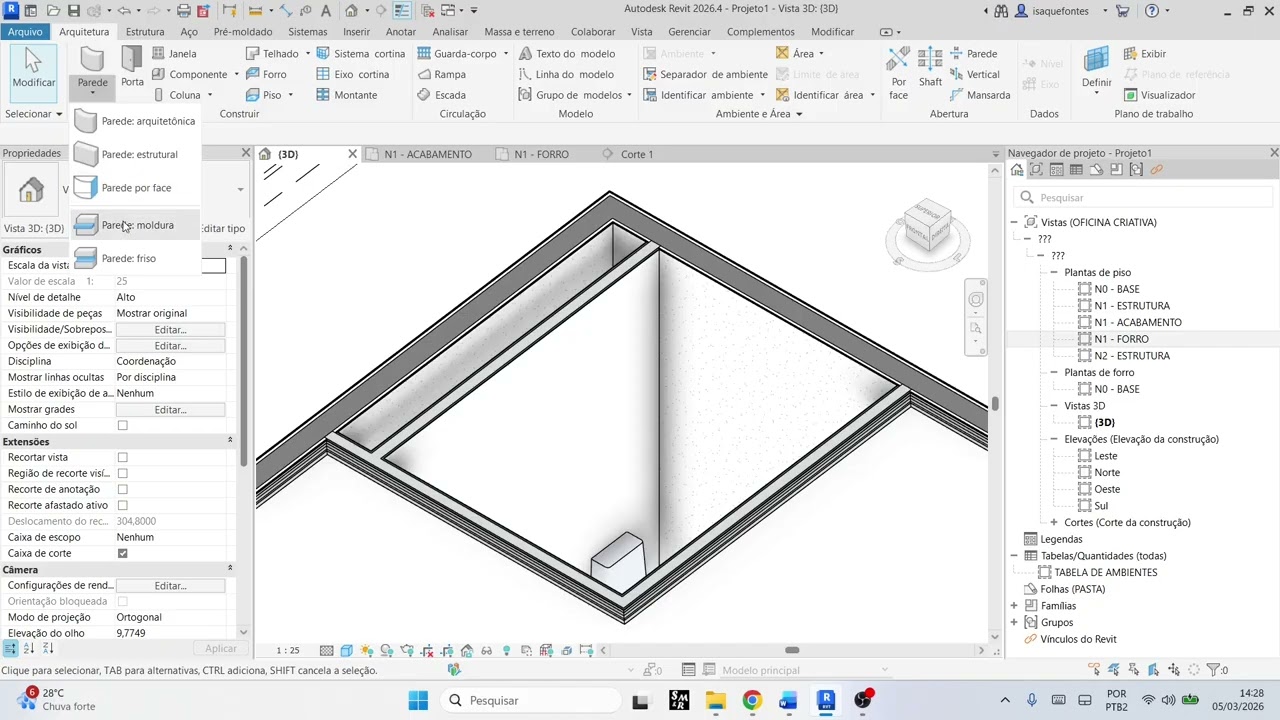
Task: Select the Escada stairs tool
Action: [x=441, y=95]
